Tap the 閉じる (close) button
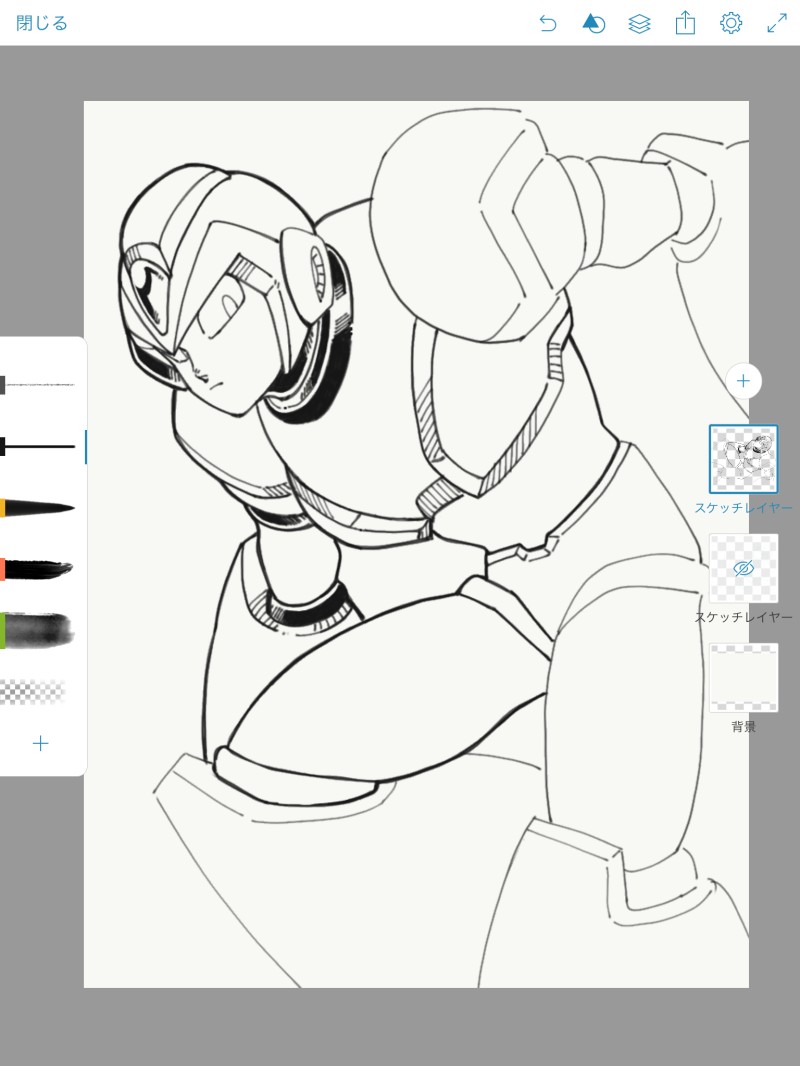The height and width of the screenshot is (1066, 800). coord(41,23)
